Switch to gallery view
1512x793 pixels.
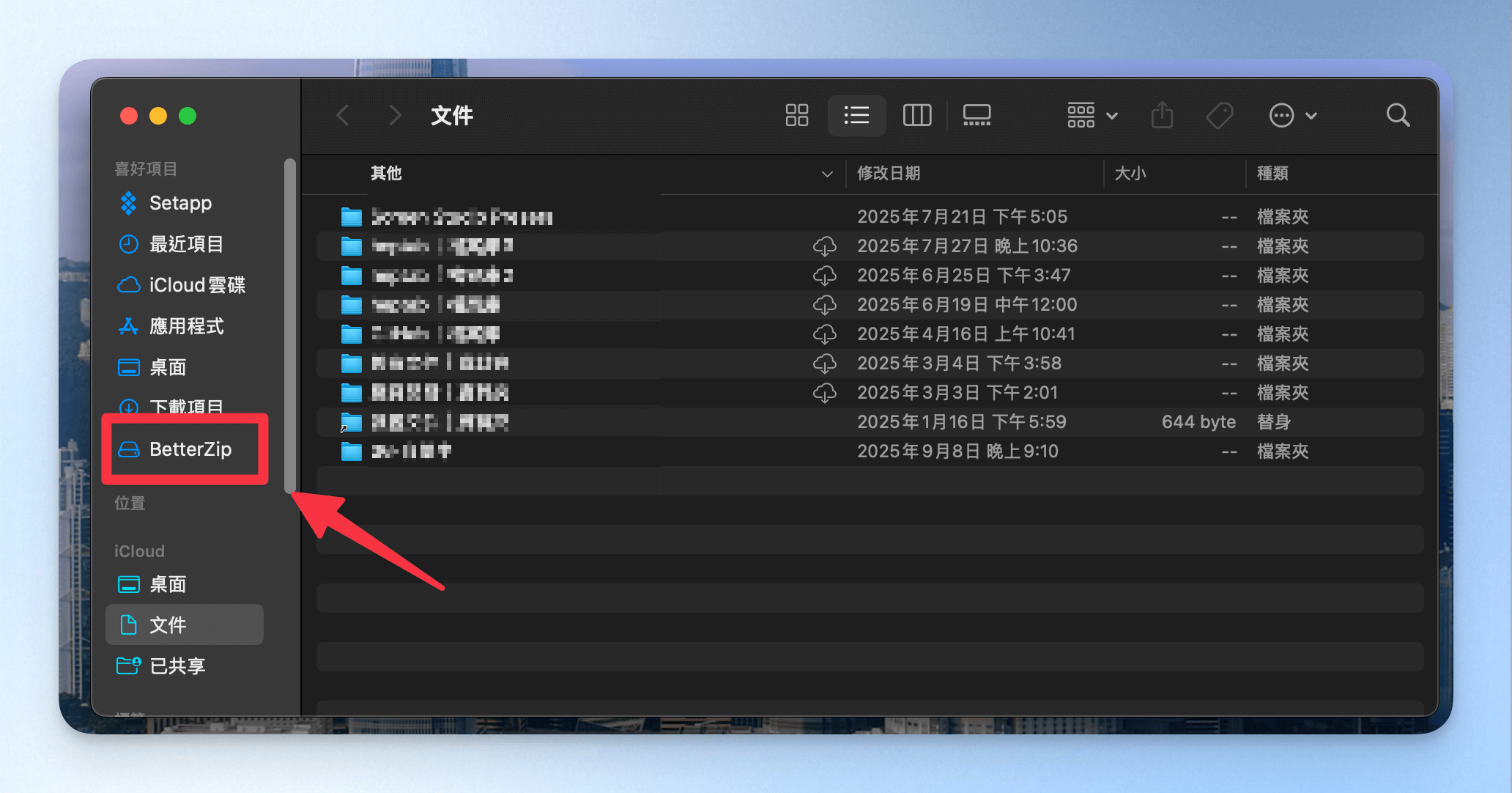click(976, 115)
